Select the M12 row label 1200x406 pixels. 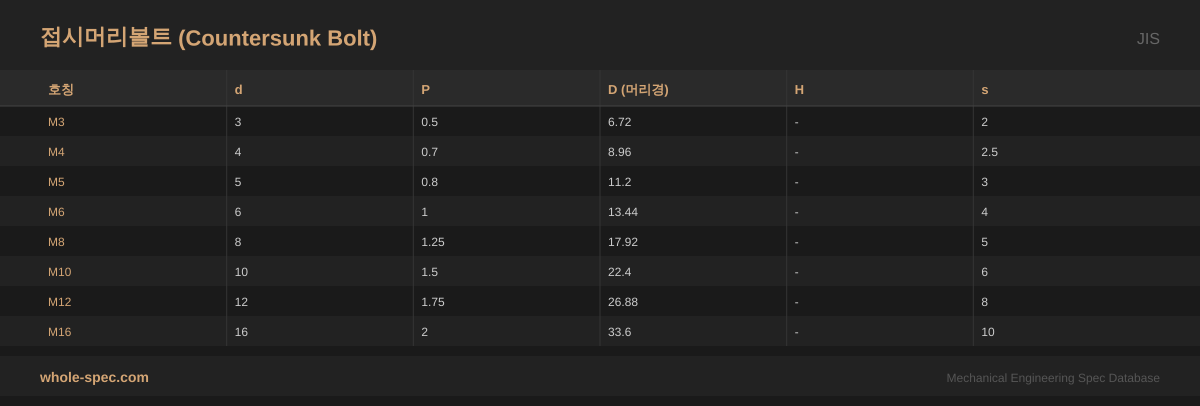59,302
